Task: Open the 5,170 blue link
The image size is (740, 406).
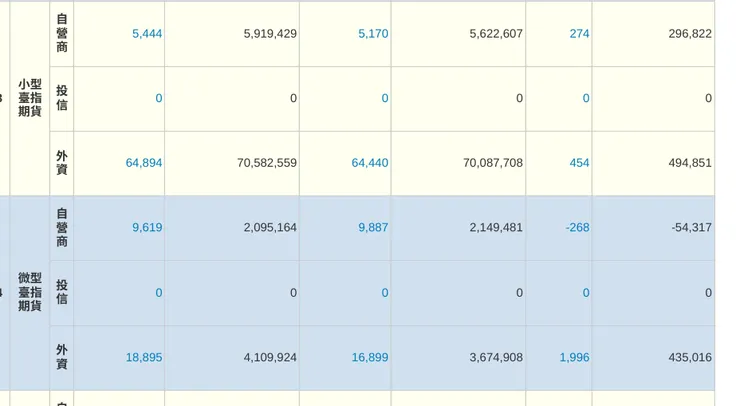Action: [x=373, y=34]
